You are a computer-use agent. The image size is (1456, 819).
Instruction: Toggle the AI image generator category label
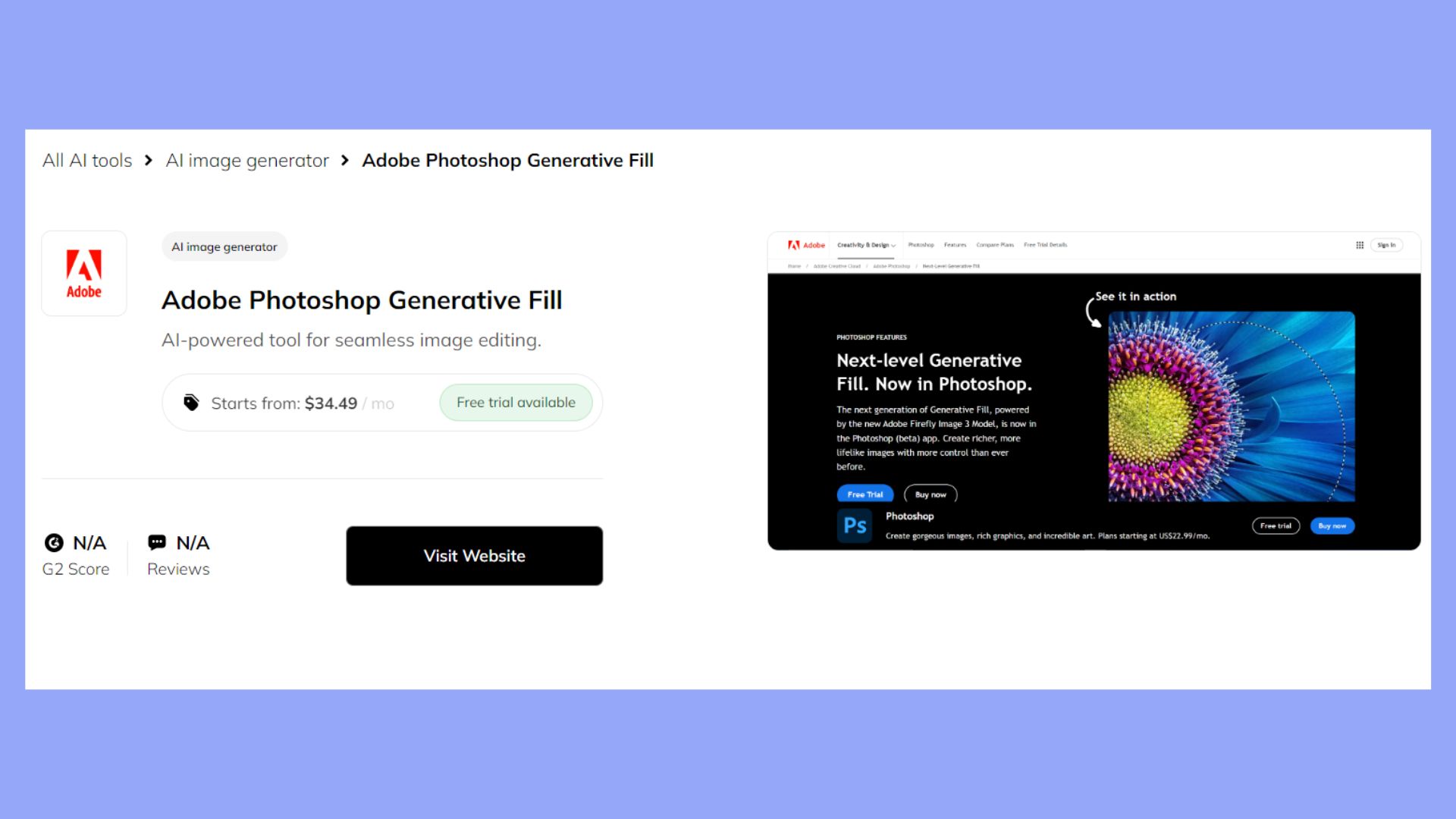coord(224,246)
